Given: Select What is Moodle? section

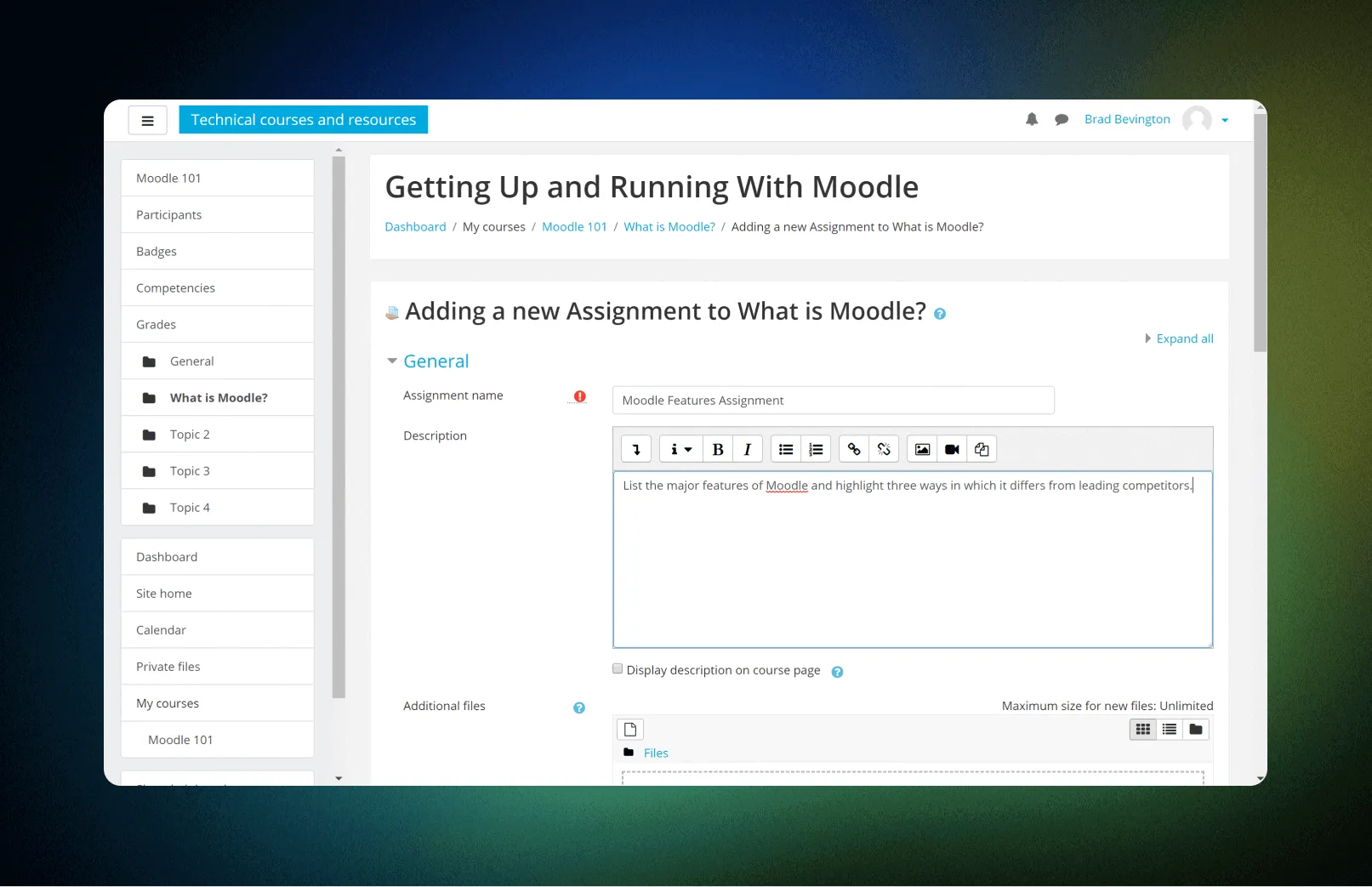Looking at the screenshot, I should point(218,398).
